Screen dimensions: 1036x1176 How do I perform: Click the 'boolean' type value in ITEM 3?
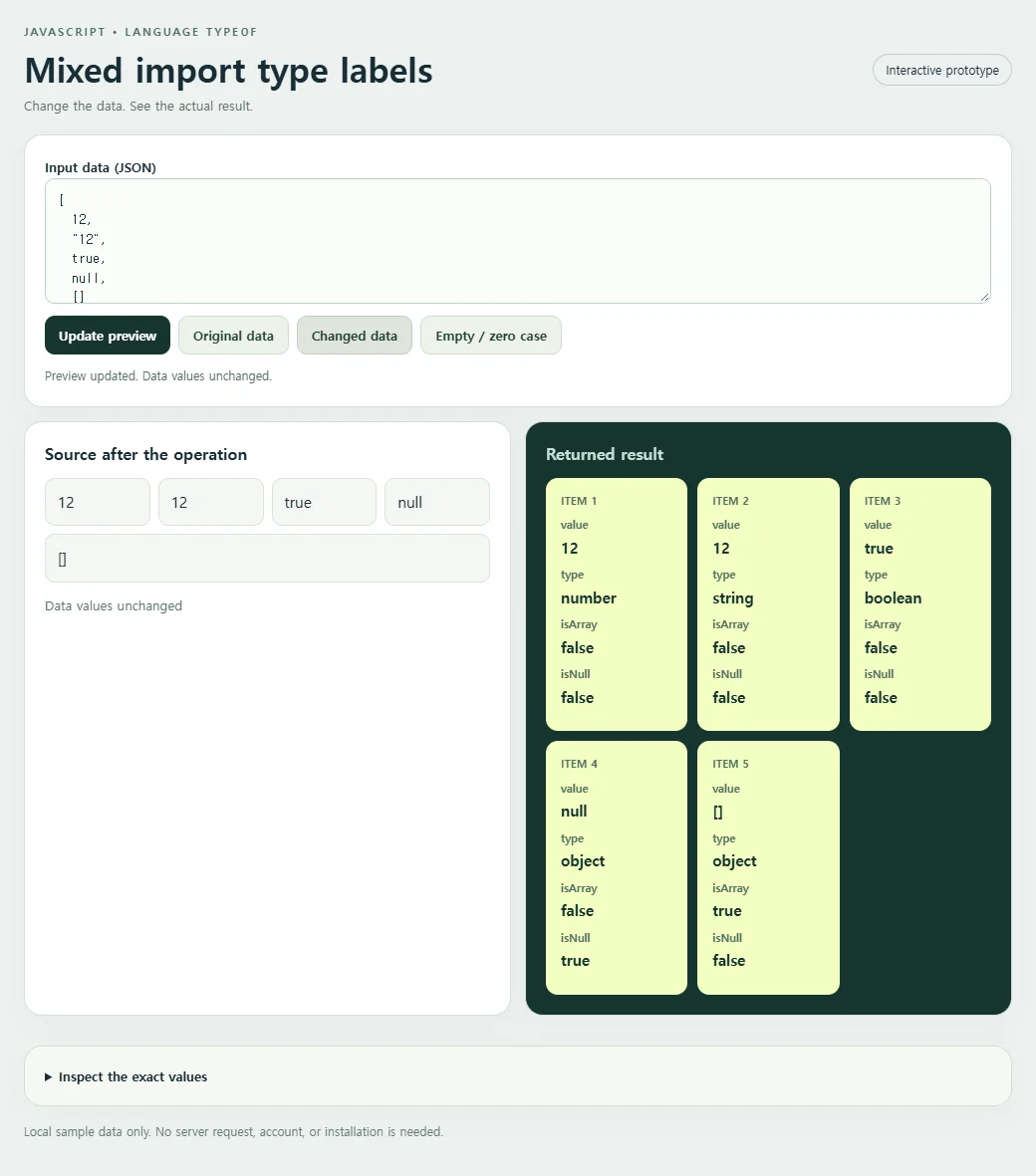893,597
